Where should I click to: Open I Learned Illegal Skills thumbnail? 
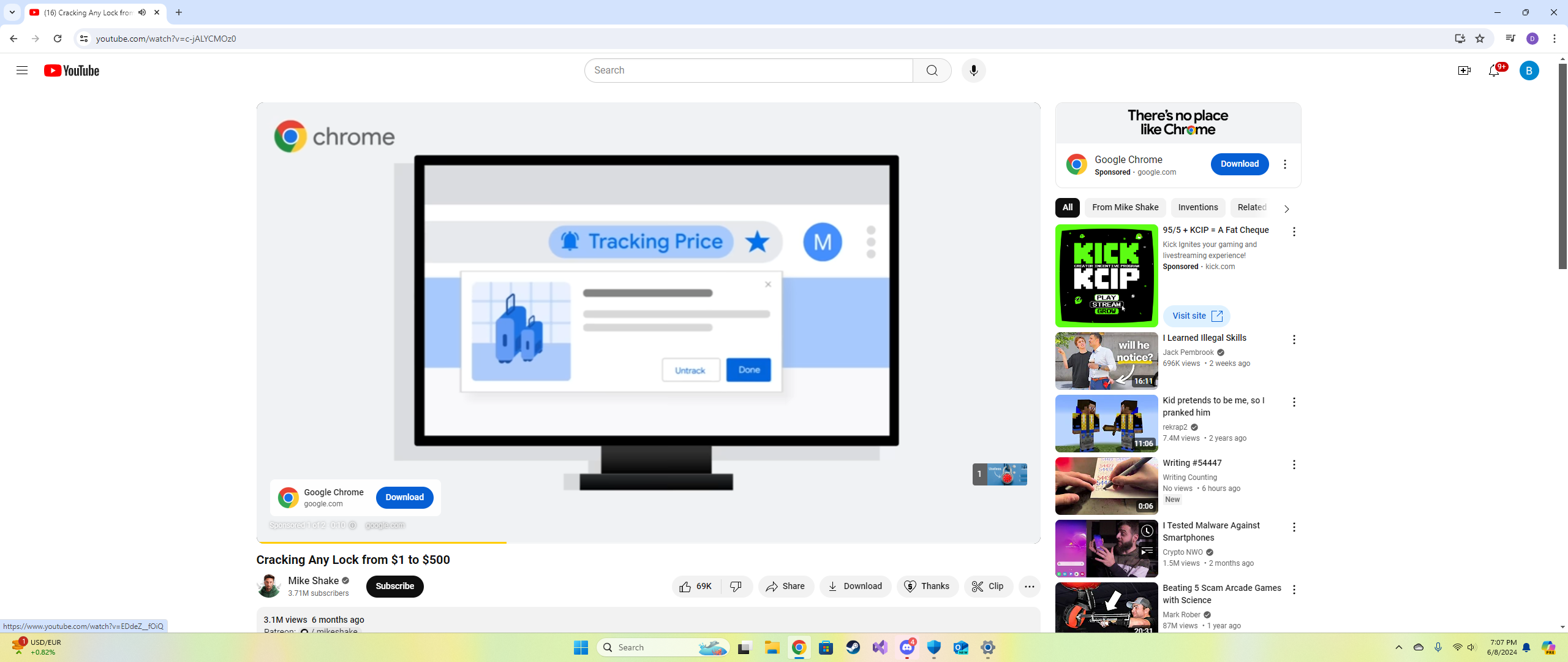1106,361
